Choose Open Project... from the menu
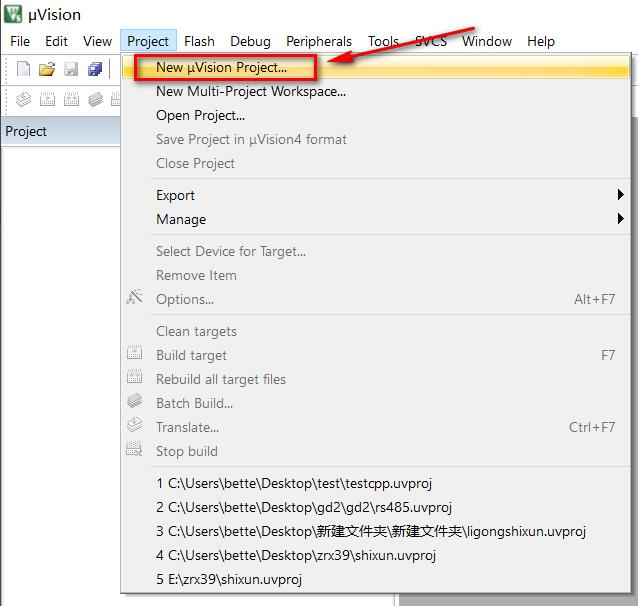Screen dimensions: 638x606 tap(200, 115)
